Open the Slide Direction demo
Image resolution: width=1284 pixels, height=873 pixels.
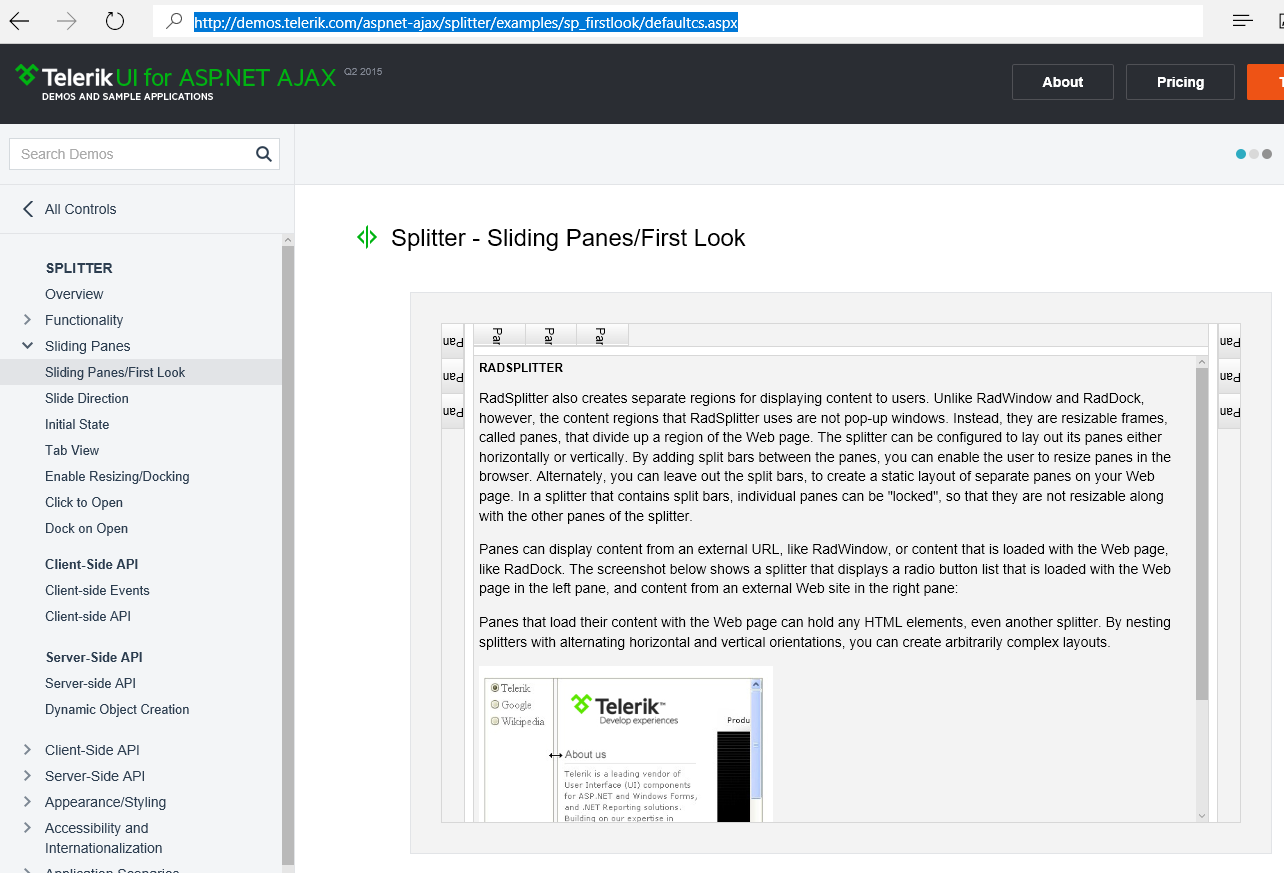[87, 398]
